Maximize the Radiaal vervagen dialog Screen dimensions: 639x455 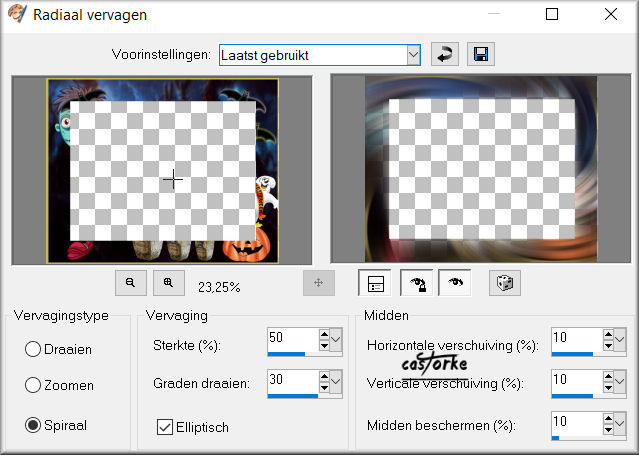[552, 14]
